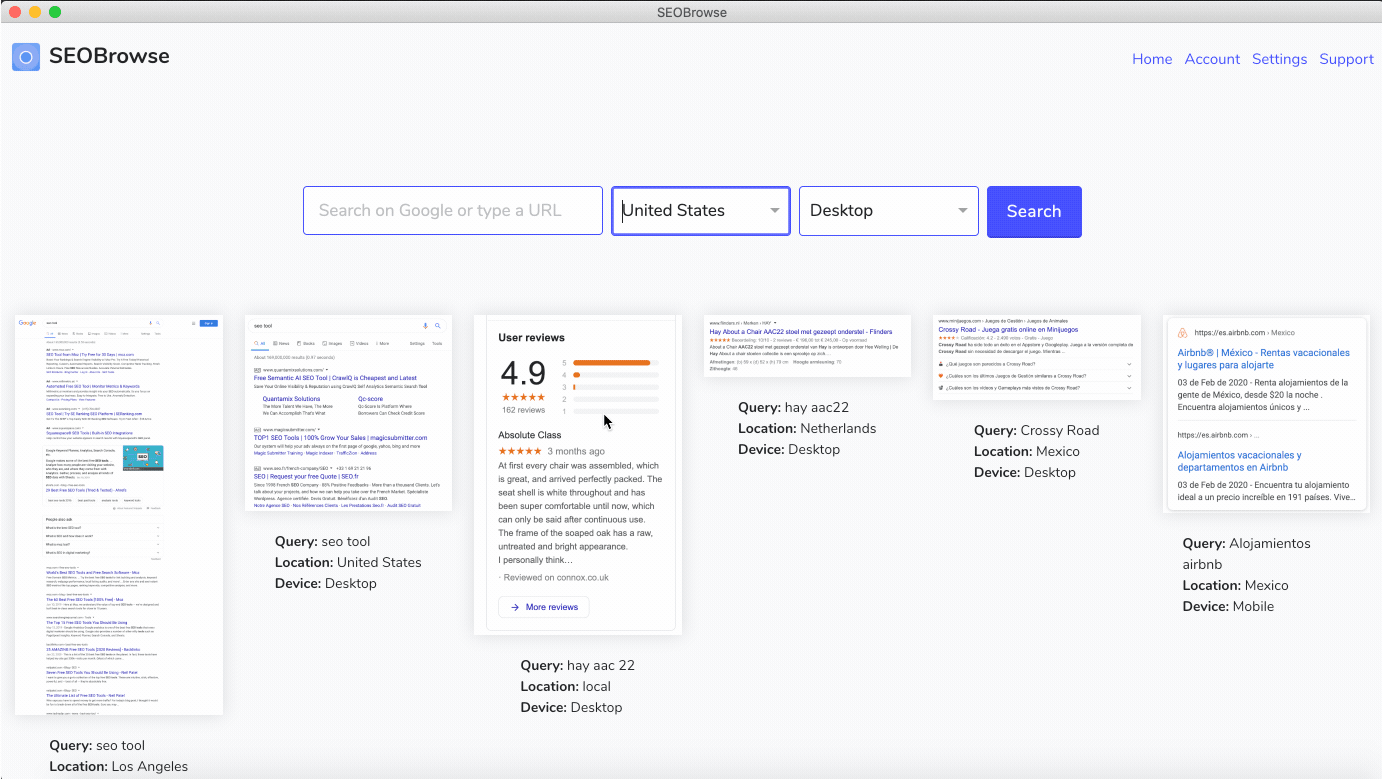Click the 4.9 rating number in thumbnail
Image resolution: width=1382 pixels, height=779 pixels.
pos(523,373)
